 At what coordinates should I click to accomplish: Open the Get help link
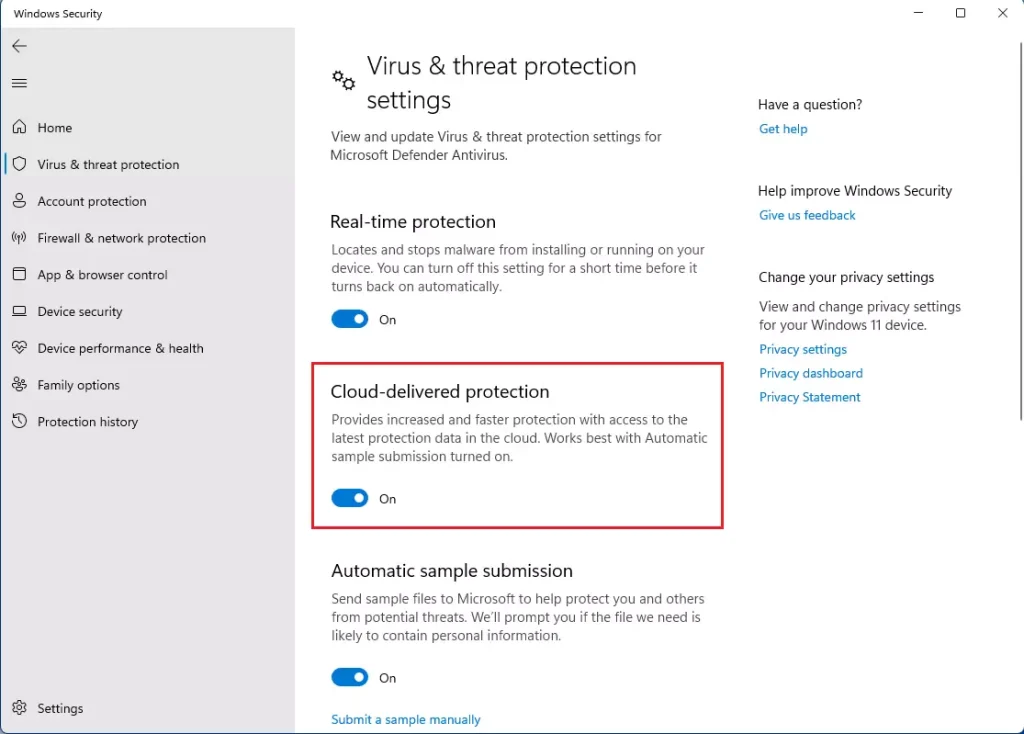(783, 128)
